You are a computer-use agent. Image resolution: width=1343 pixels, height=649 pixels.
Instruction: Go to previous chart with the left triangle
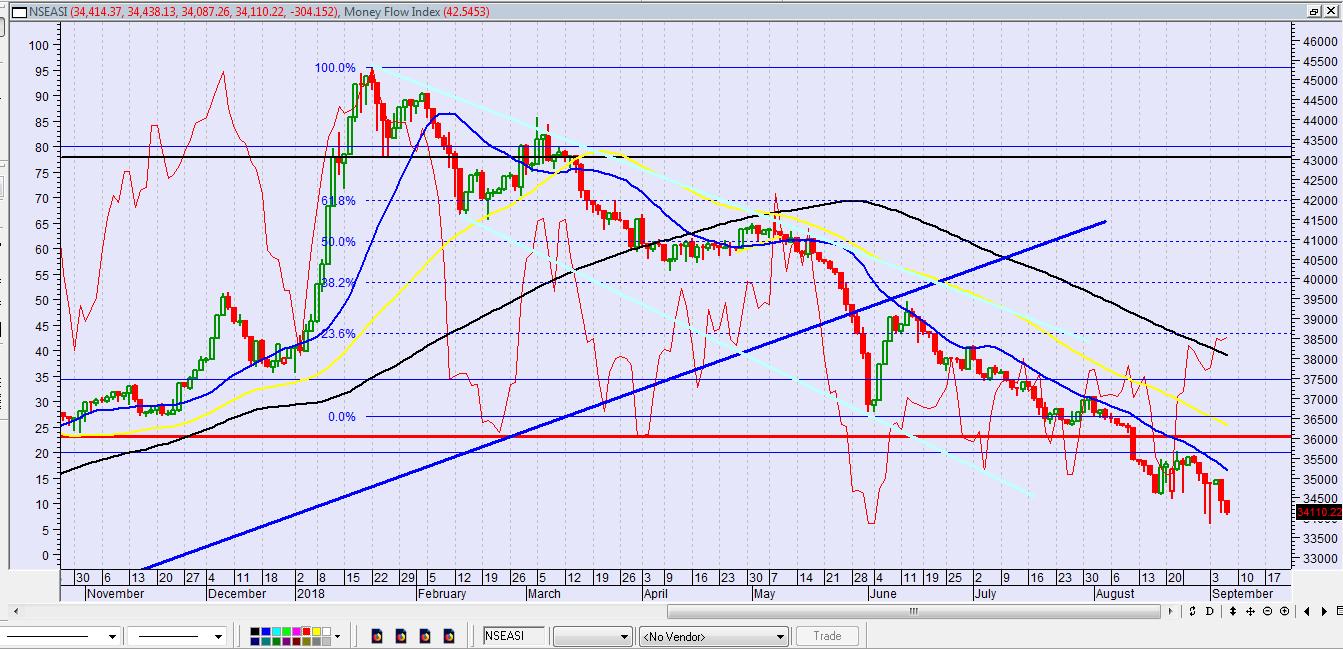[x=1307, y=611]
